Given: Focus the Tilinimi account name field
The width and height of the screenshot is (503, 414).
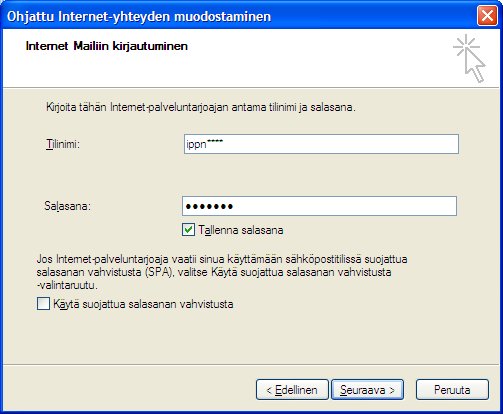Looking at the screenshot, I should [321, 144].
